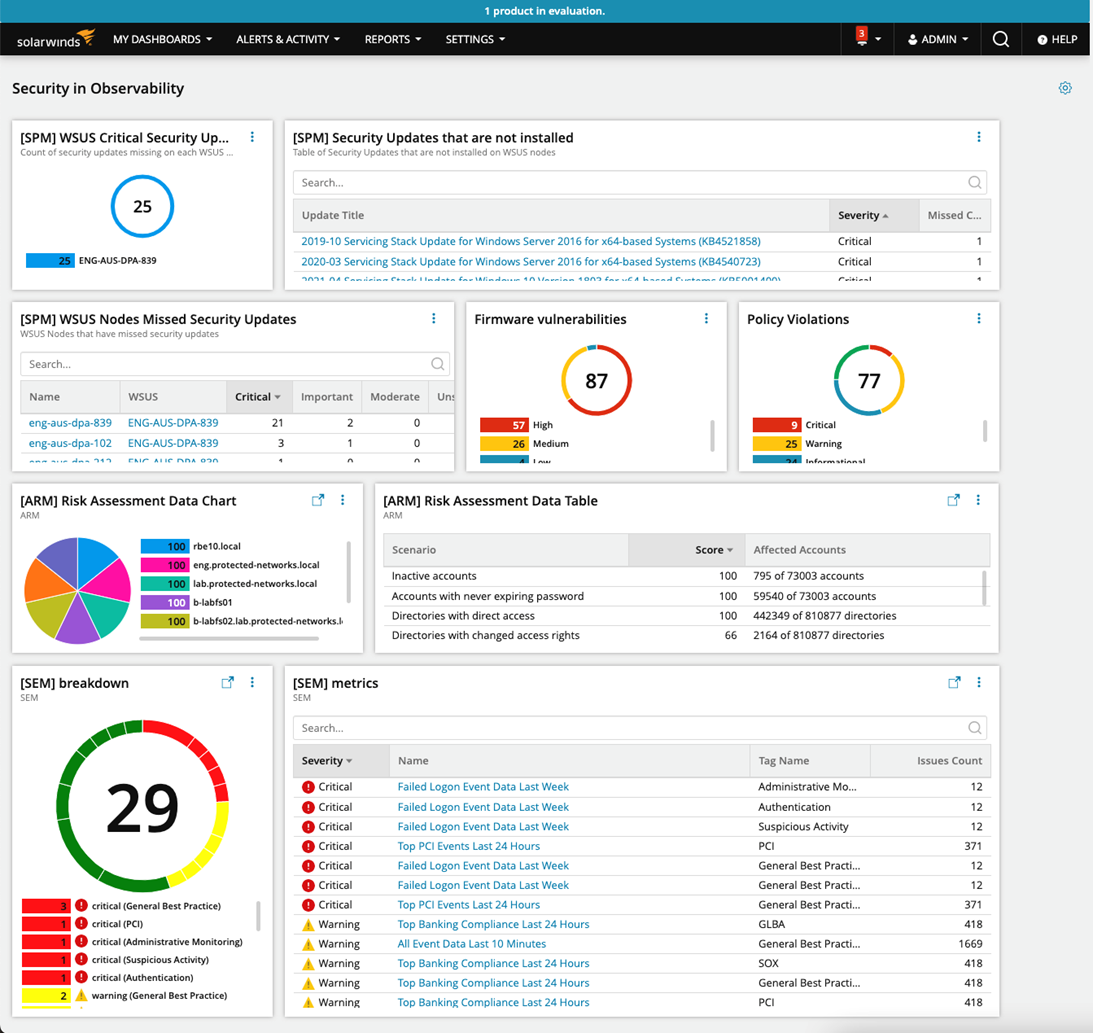Open node eng-aus-dpa-102 link

(70, 443)
